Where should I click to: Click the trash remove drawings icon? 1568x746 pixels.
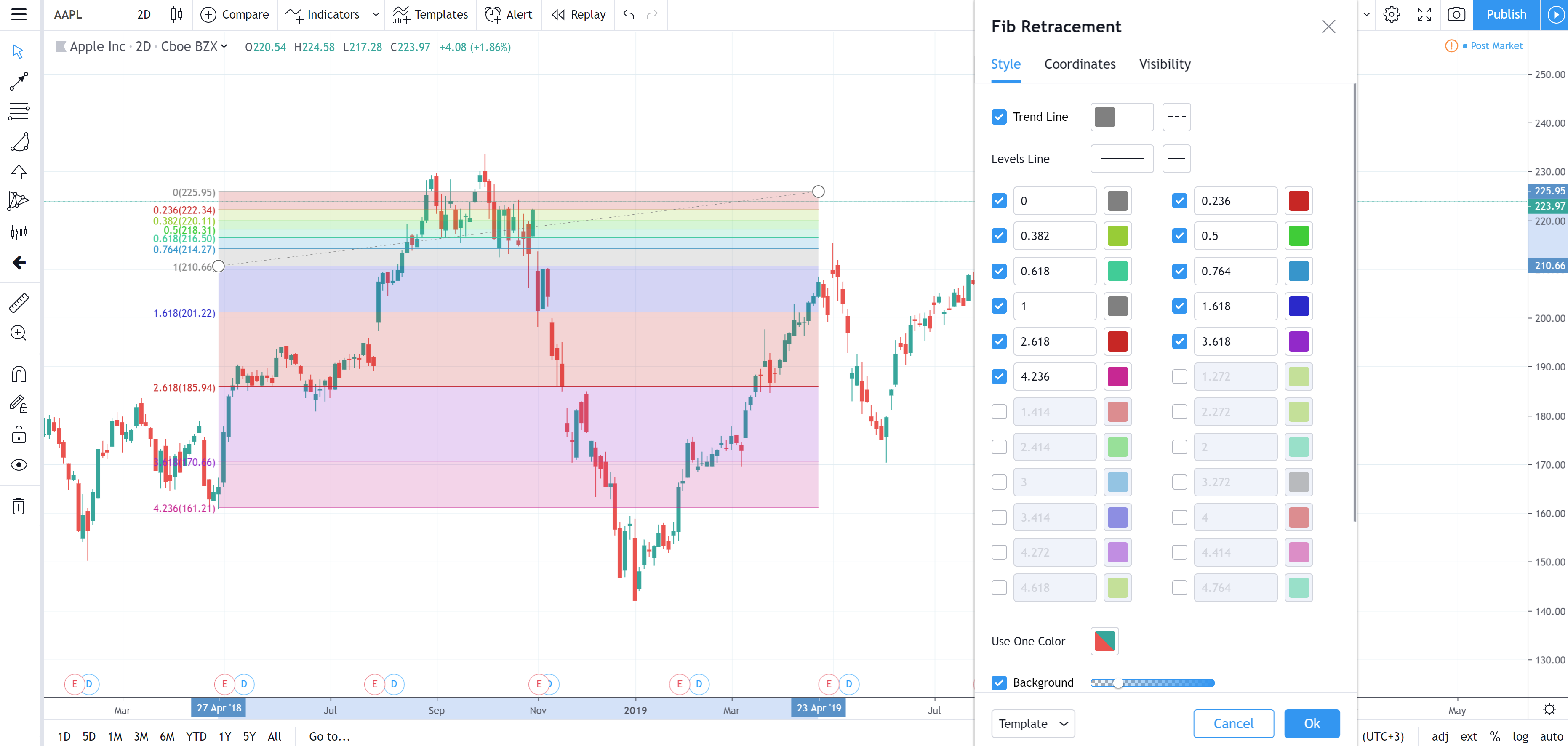point(19,506)
